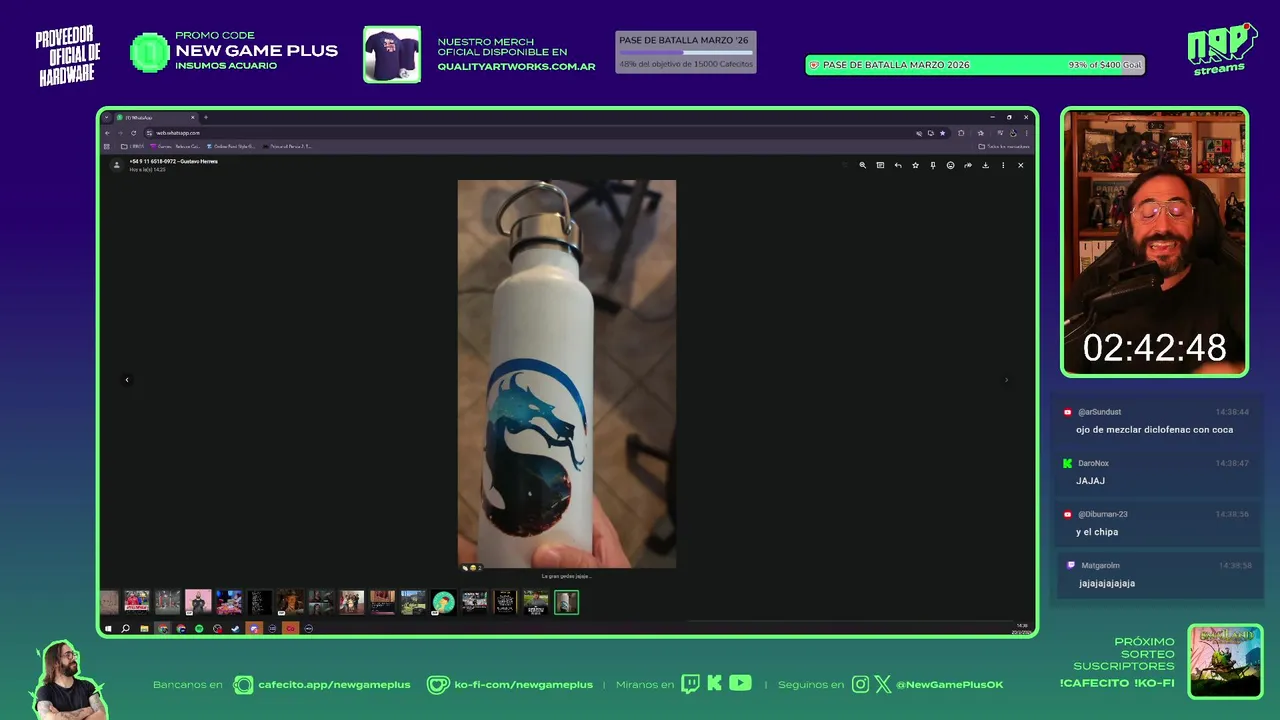
Task: Zoom into the photo with magnifier icon
Action: (863, 165)
